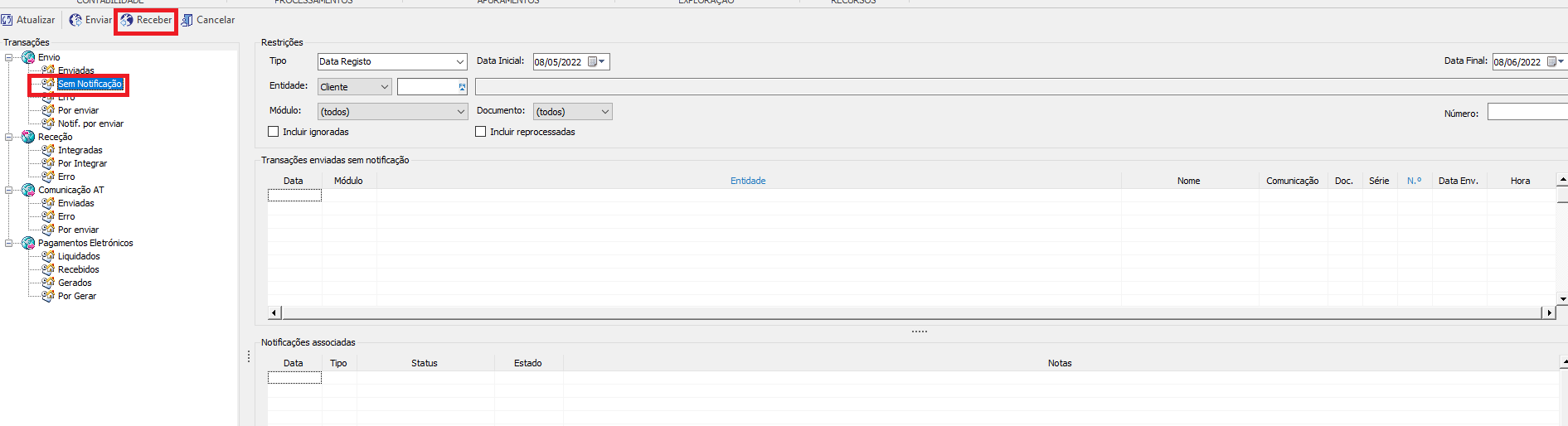Click the Atualizar toolbar icon
This screenshot has width=1568, height=426.
[x=7, y=20]
